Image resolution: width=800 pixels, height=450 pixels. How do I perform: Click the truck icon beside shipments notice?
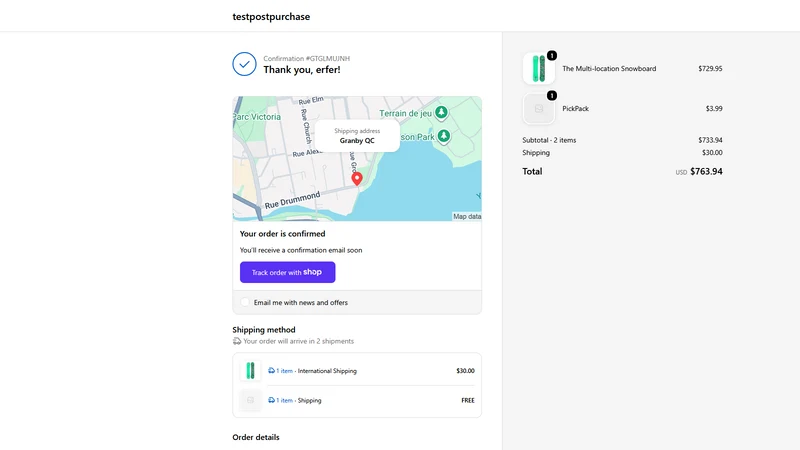pyautogui.click(x=237, y=341)
